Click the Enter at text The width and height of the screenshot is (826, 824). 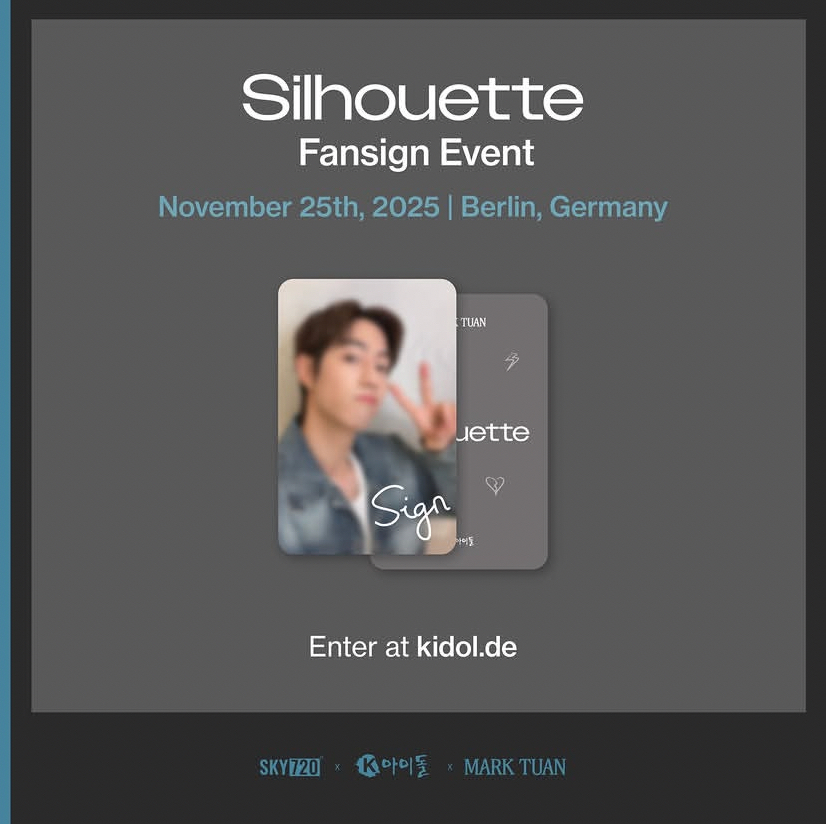359,646
